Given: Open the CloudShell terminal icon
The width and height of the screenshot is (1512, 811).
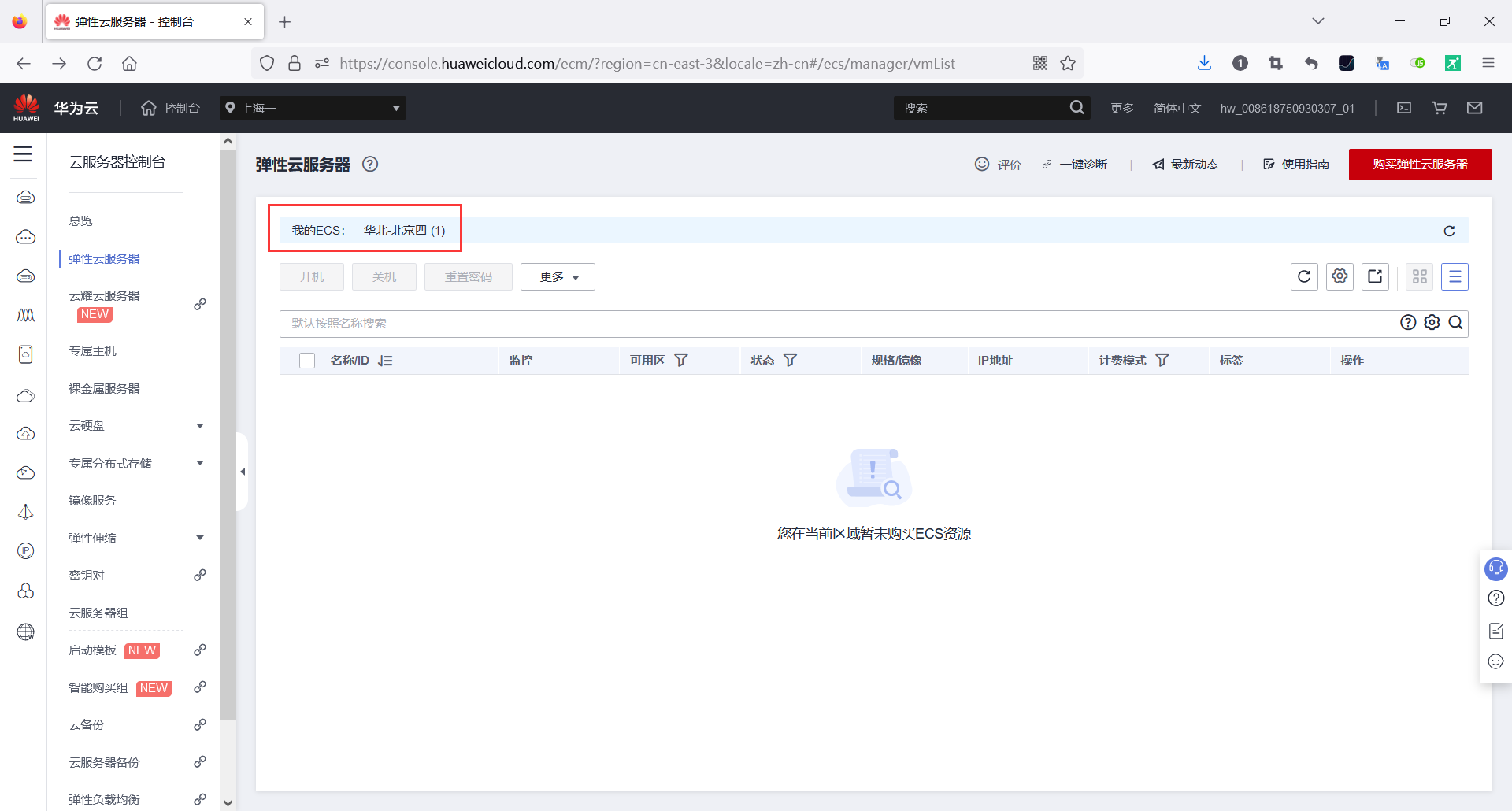Looking at the screenshot, I should tap(1404, 108).
